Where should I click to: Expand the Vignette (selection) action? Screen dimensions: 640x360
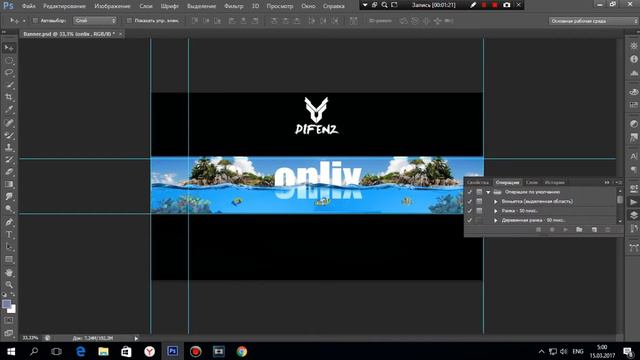[x=496, y=201]
